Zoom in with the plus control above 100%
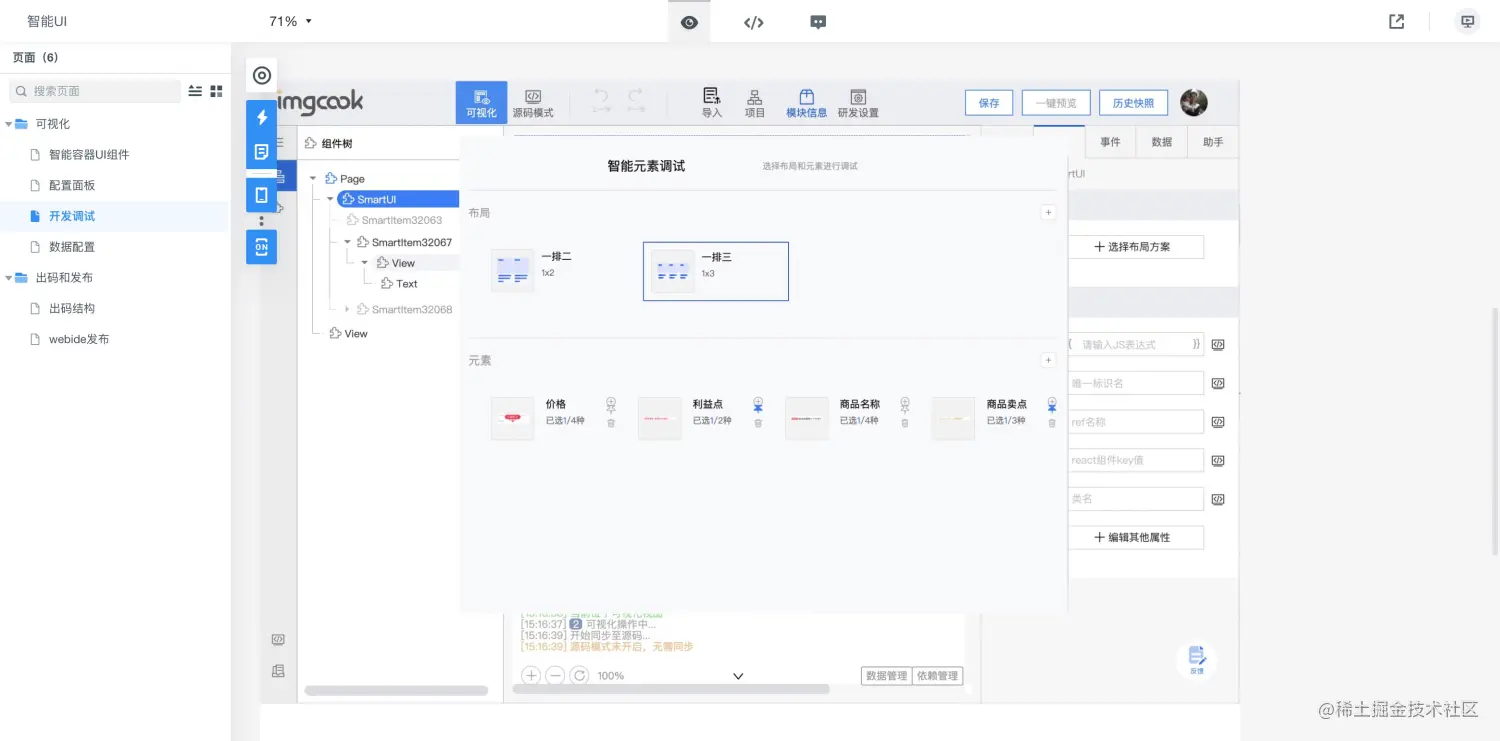The width and height of the screenshot is (1500, 741). click(530, 675)
